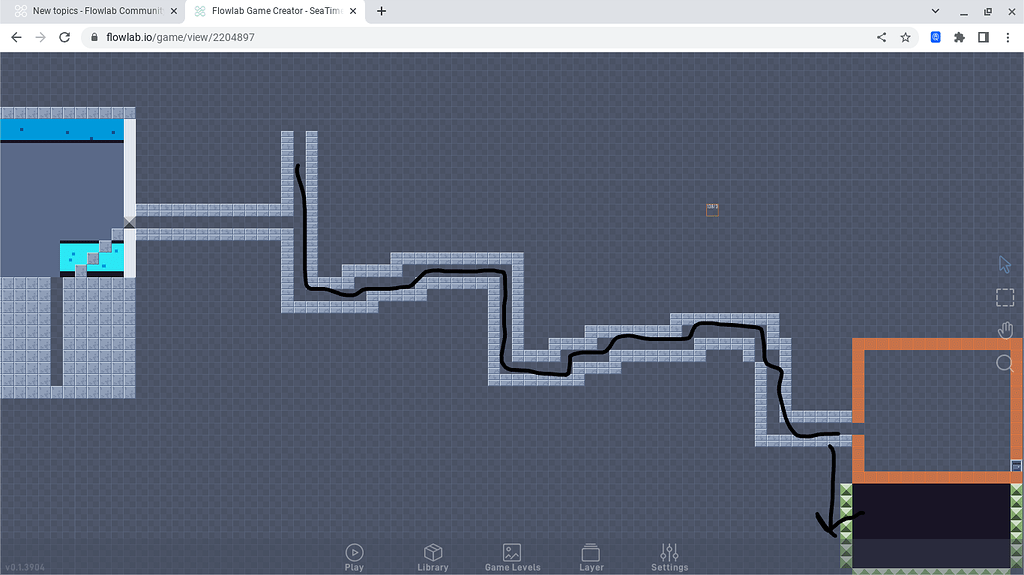This screenshot has width=1024, height=575.
Task: Click the share page icon
Action: click(x=881, y=37)
